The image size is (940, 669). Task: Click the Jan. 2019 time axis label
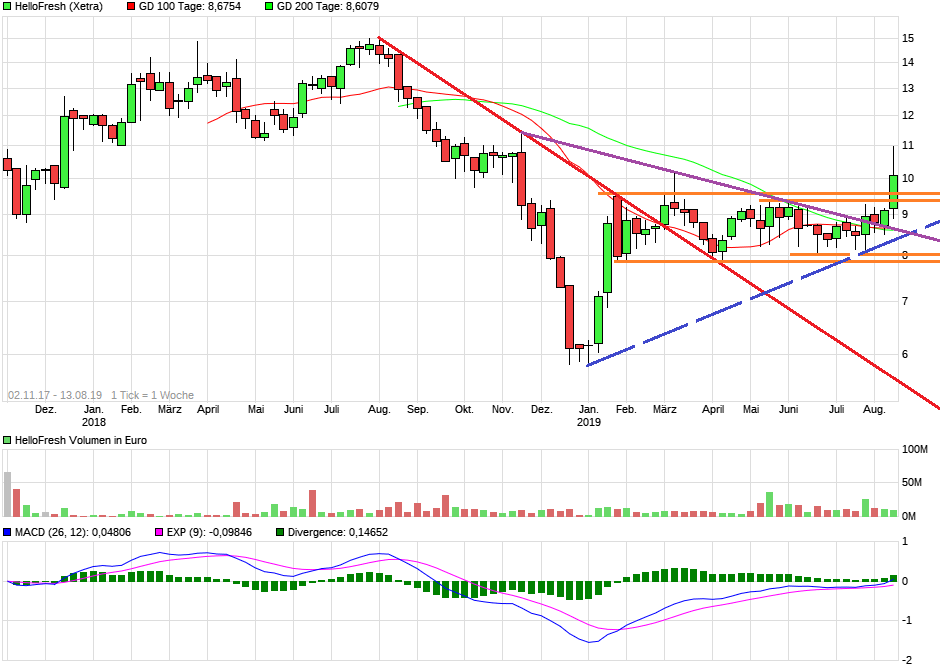tap(589, 415)
